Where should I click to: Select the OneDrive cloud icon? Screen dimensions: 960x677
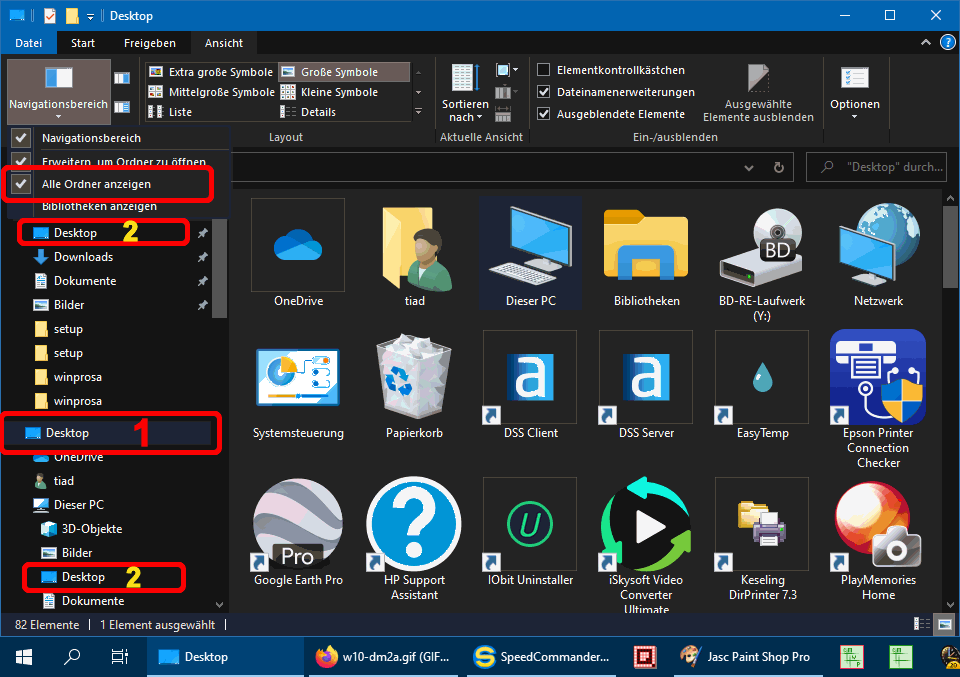(298, 246)
